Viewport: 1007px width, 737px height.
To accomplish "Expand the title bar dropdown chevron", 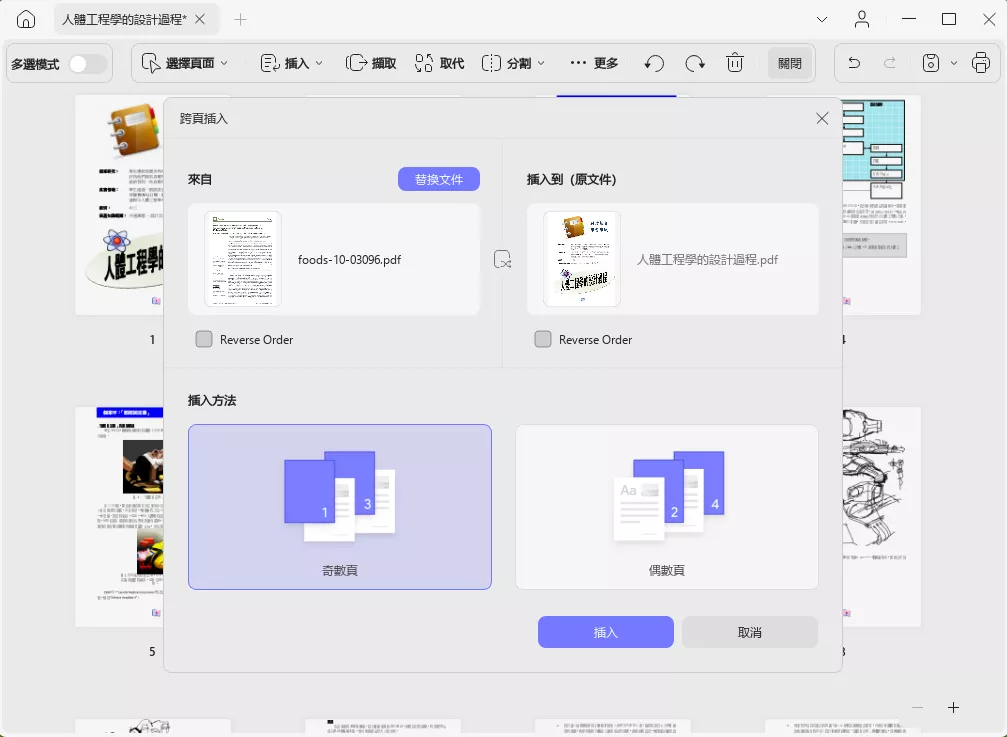I will click(821, 19).
